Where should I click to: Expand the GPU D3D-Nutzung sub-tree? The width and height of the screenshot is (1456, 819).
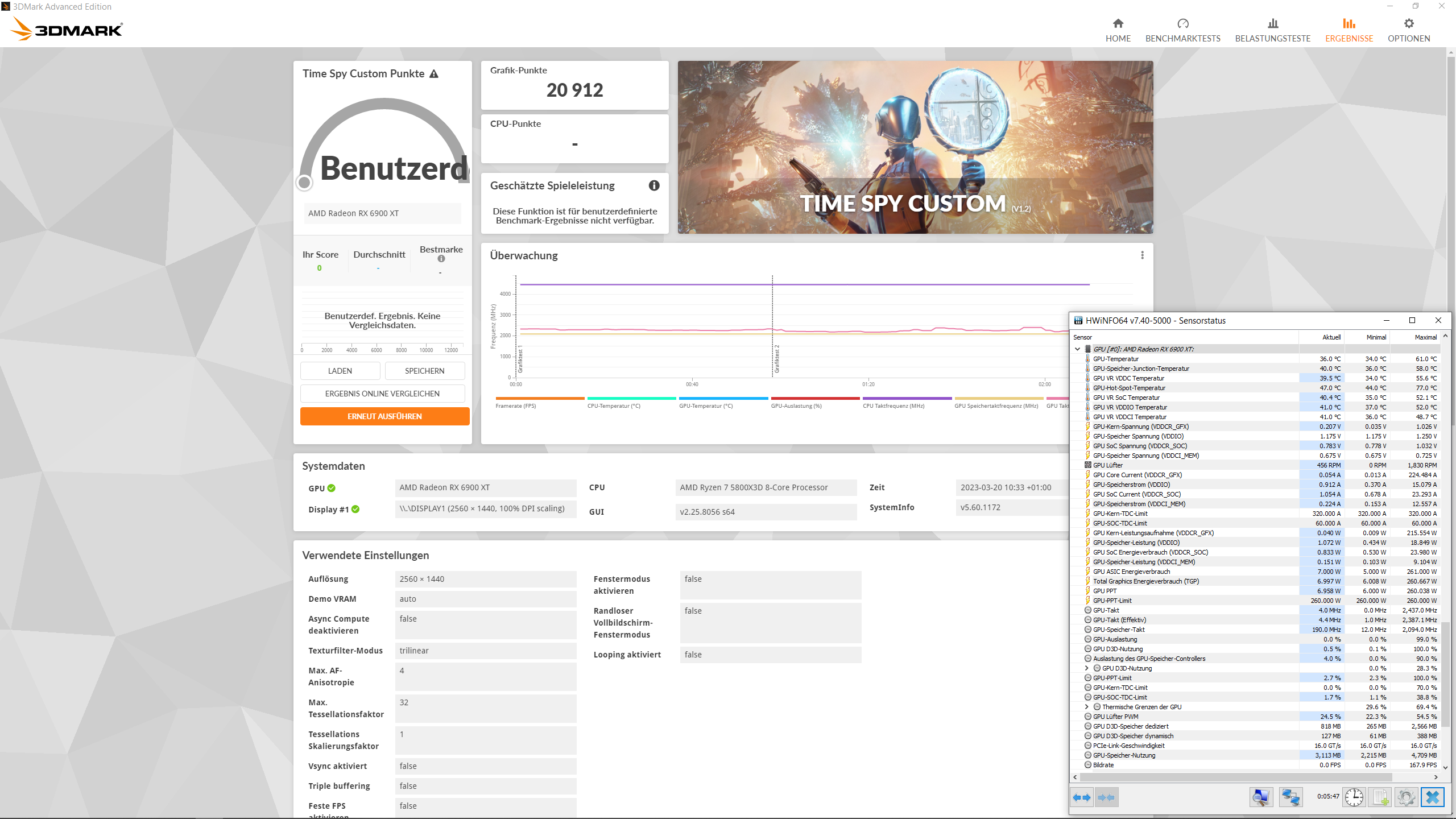[x=1087, y=668]
